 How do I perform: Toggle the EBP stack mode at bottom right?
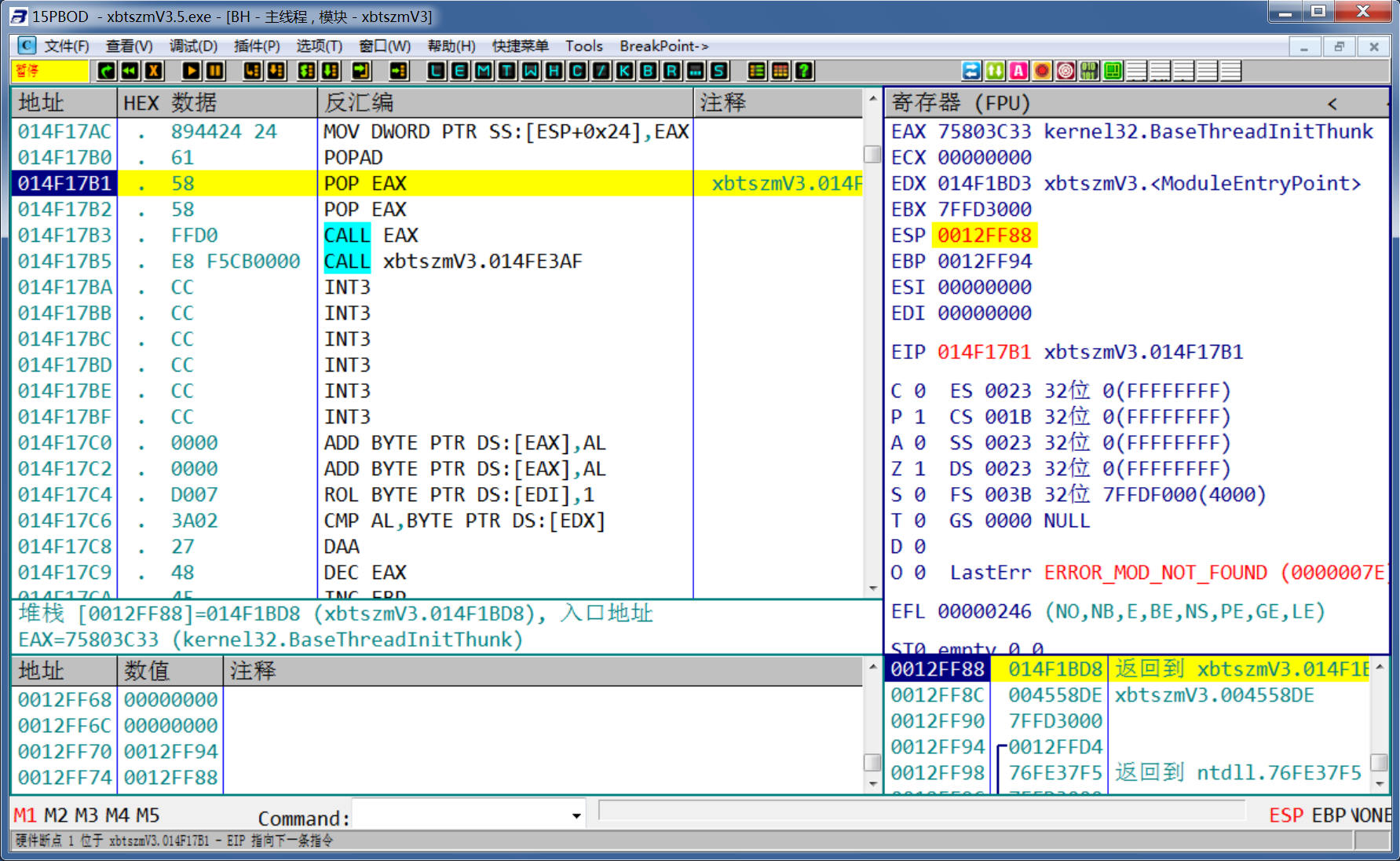[1328, 815]
